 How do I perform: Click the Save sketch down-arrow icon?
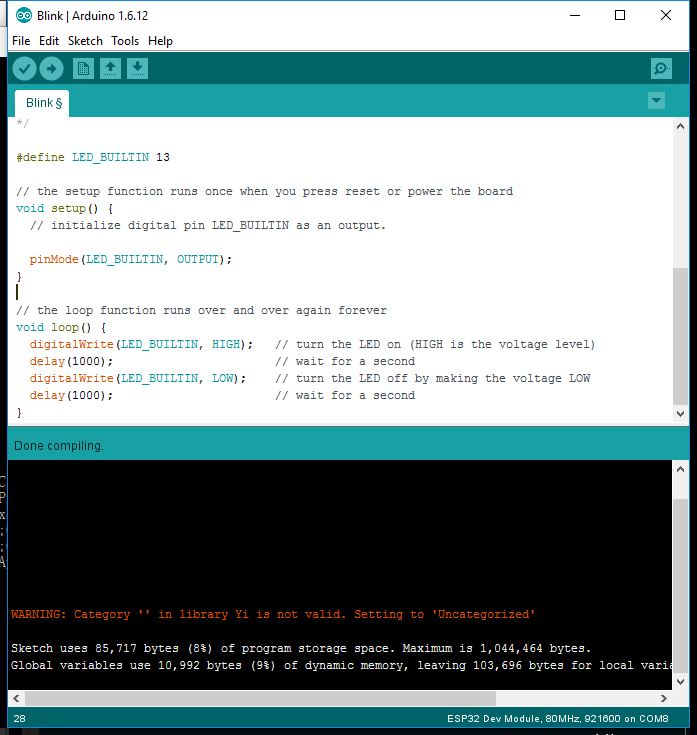click(137, 69)
